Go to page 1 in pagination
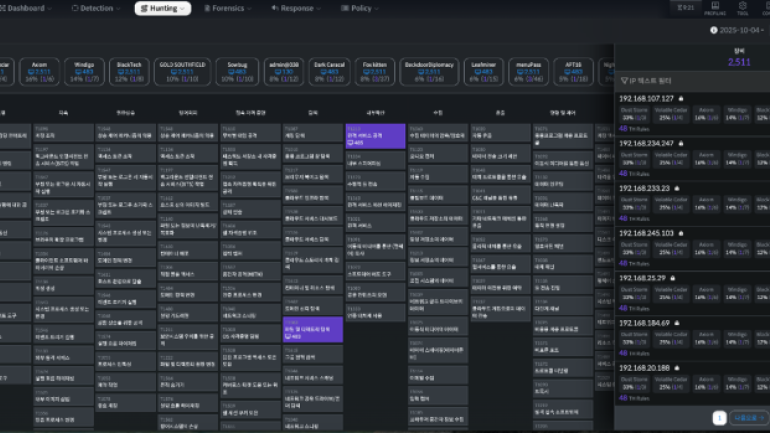This screenshot has height=433, width=770. pos(719,418)
